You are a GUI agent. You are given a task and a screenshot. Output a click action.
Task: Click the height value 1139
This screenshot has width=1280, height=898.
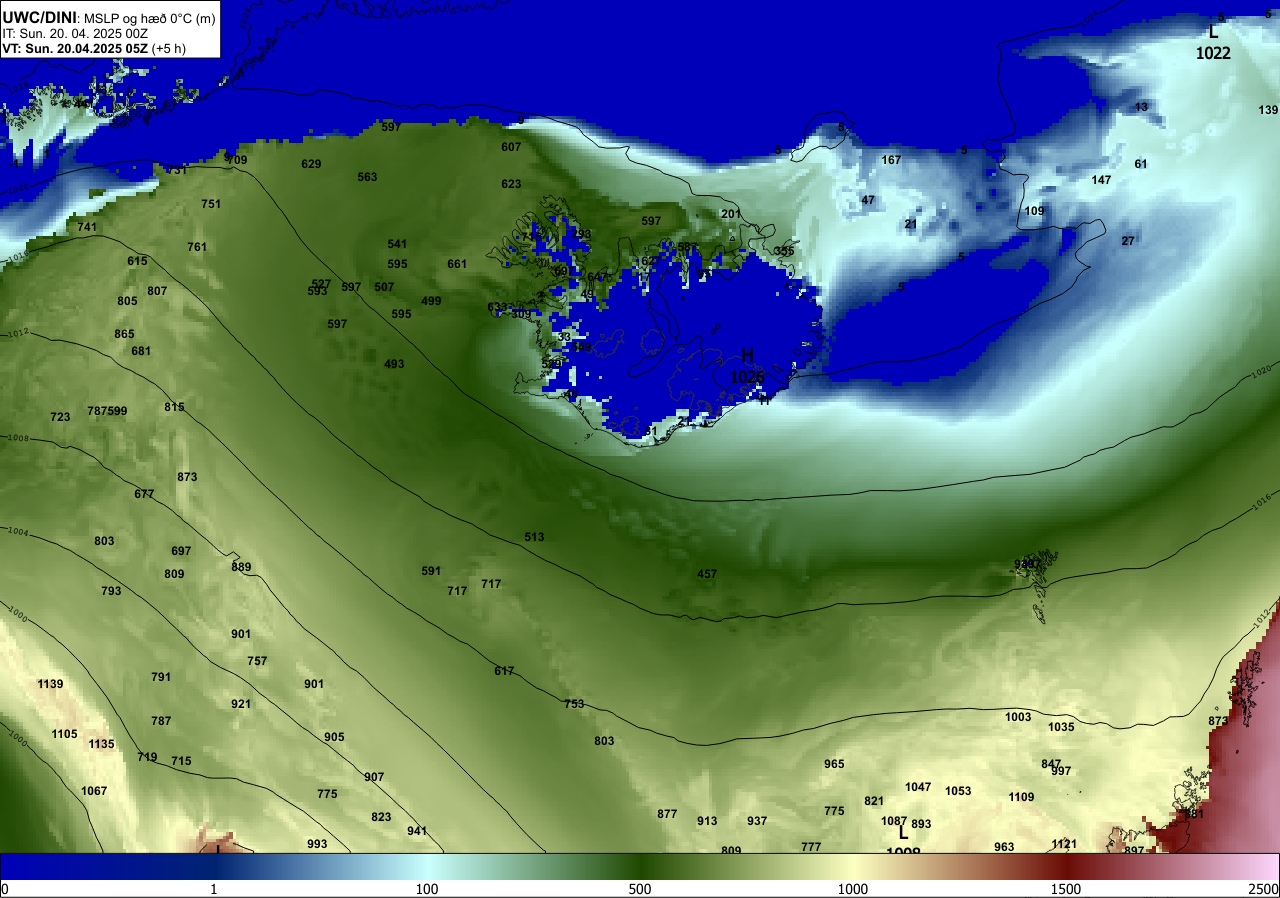50,684
